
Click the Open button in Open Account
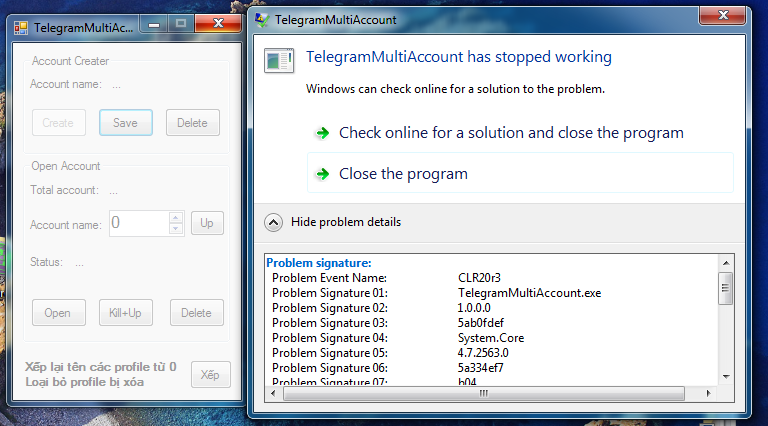click(x=58, y=313)
